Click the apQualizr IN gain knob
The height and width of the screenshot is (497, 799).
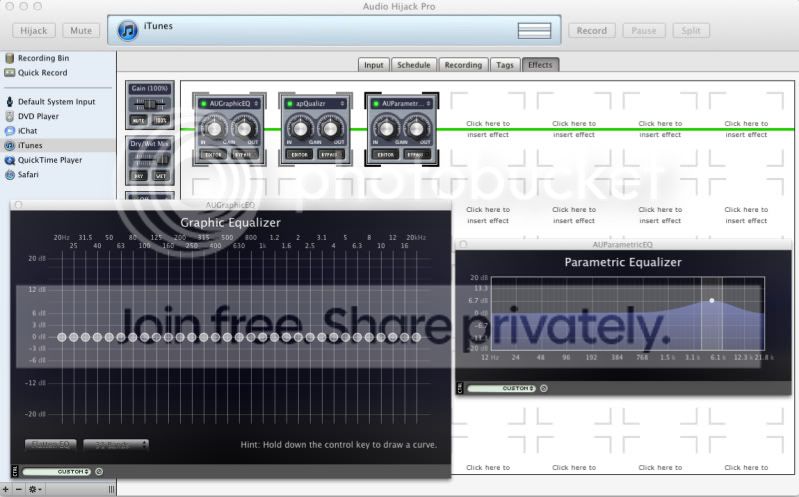[x=300, y=128]
